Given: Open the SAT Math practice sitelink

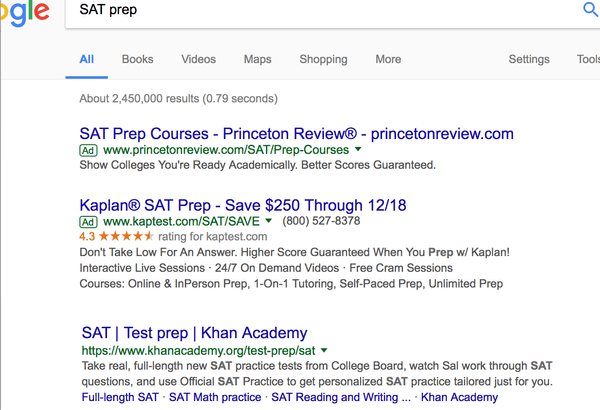Looking at the screenshot, I should pyautogui.click(x=215, y=397).
